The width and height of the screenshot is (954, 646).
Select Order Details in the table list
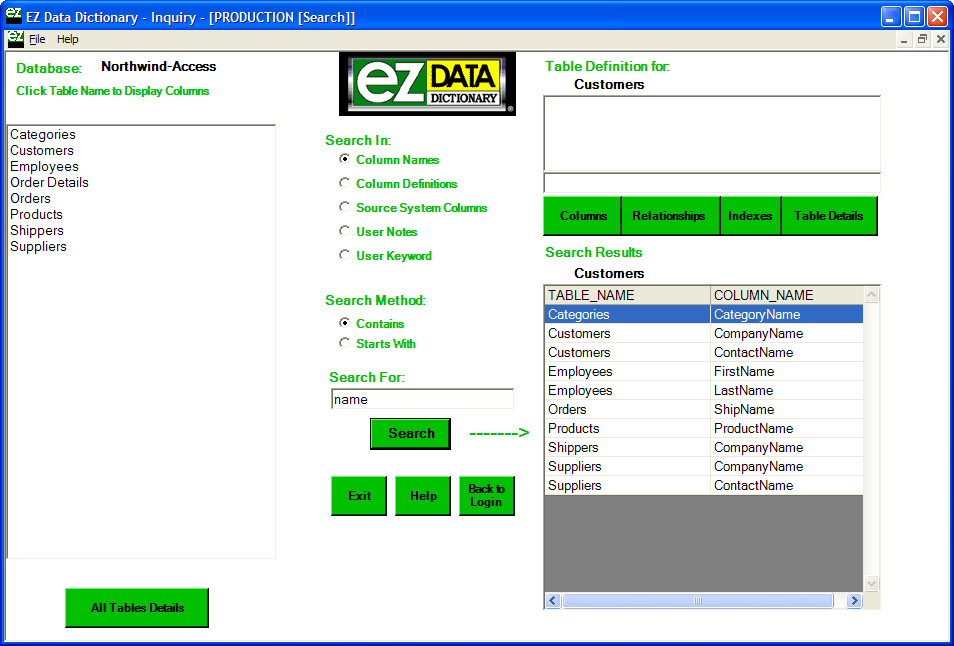(49, 183)
